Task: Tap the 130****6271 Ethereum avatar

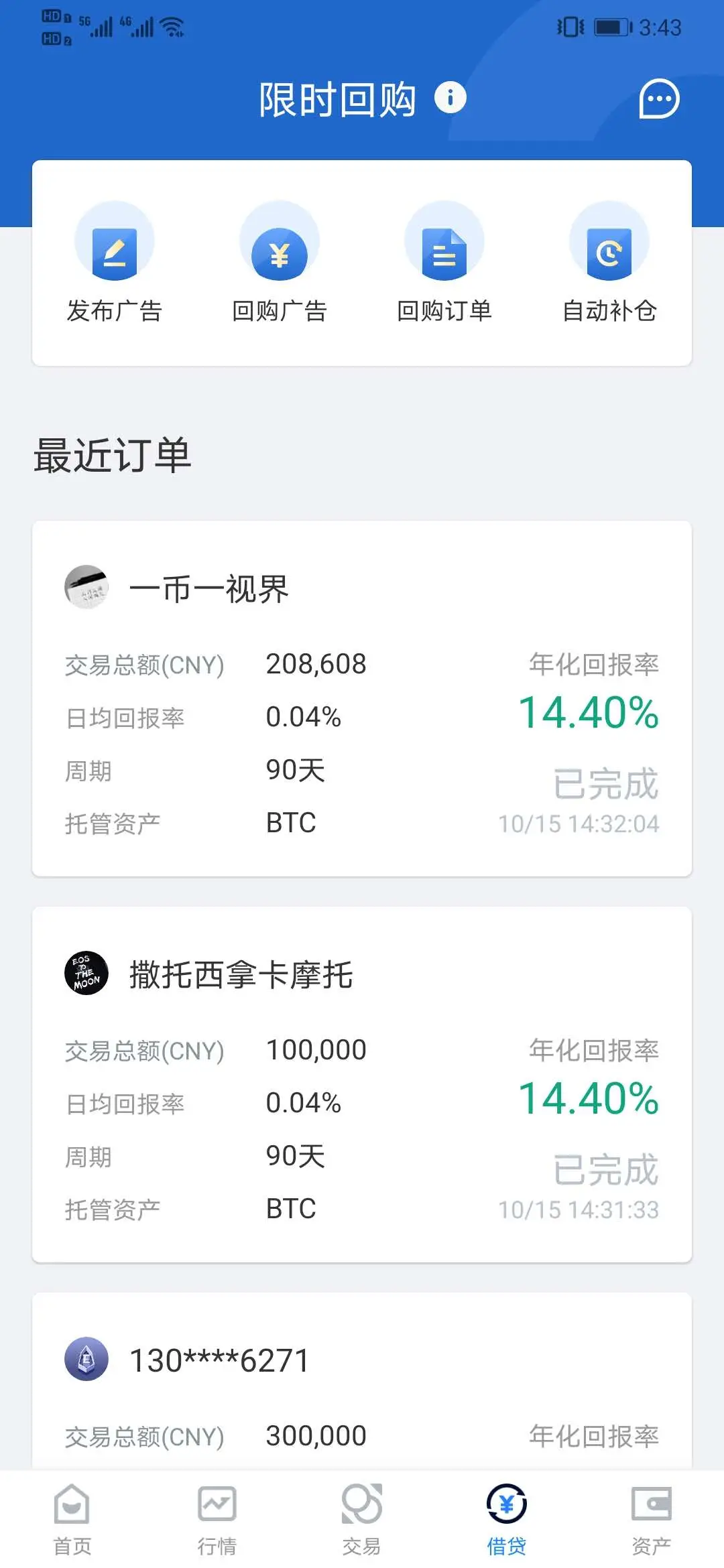Action: coord(86,1359)
